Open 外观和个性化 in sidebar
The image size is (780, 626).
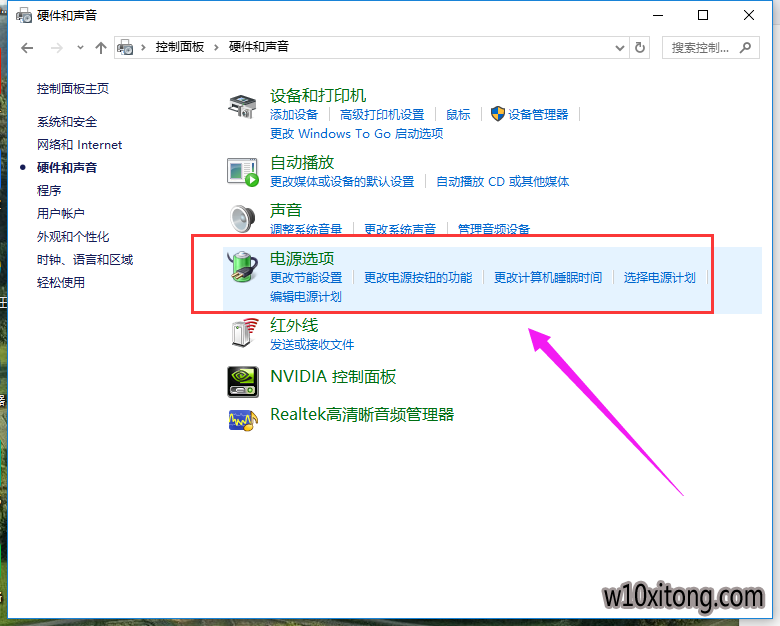73,236
